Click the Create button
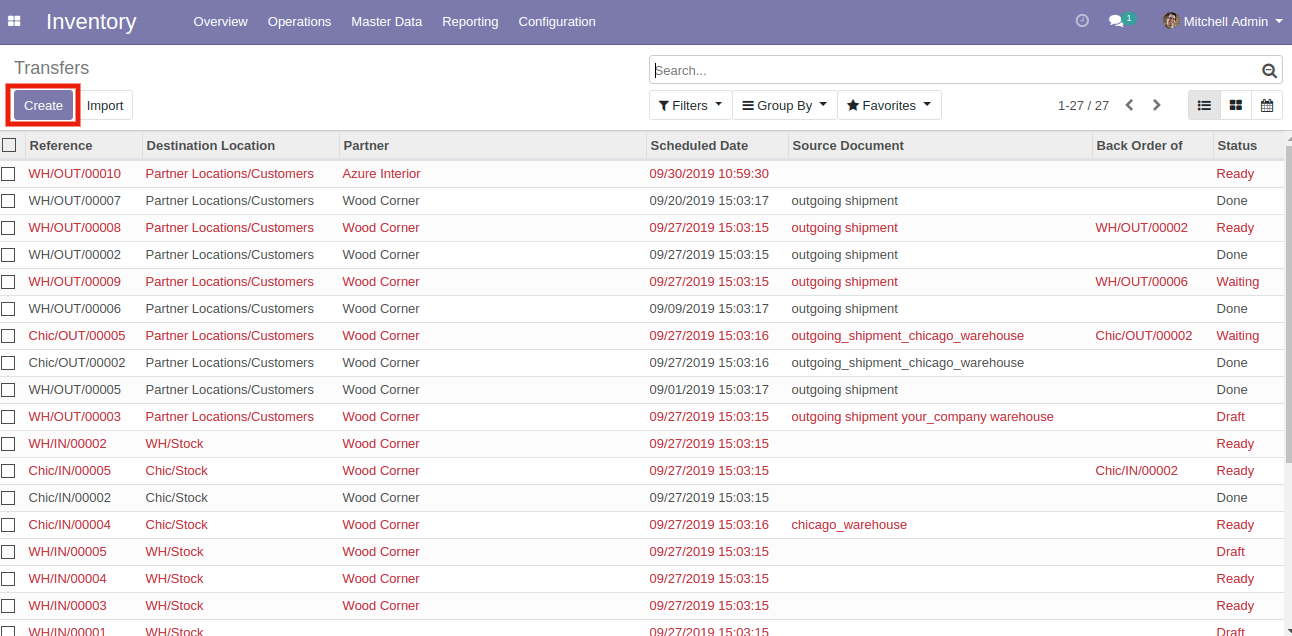This screenshot has width=1292, height=636. click(x=44, y=105)
